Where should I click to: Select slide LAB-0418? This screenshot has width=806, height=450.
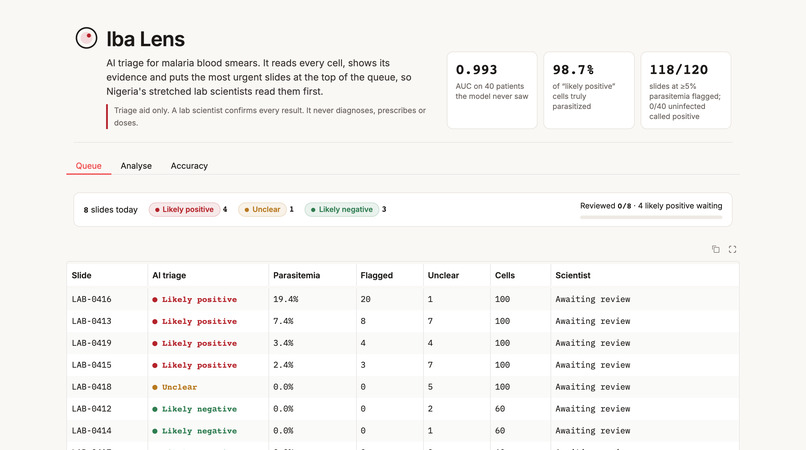pyautogui.click(x=91, y=387)
